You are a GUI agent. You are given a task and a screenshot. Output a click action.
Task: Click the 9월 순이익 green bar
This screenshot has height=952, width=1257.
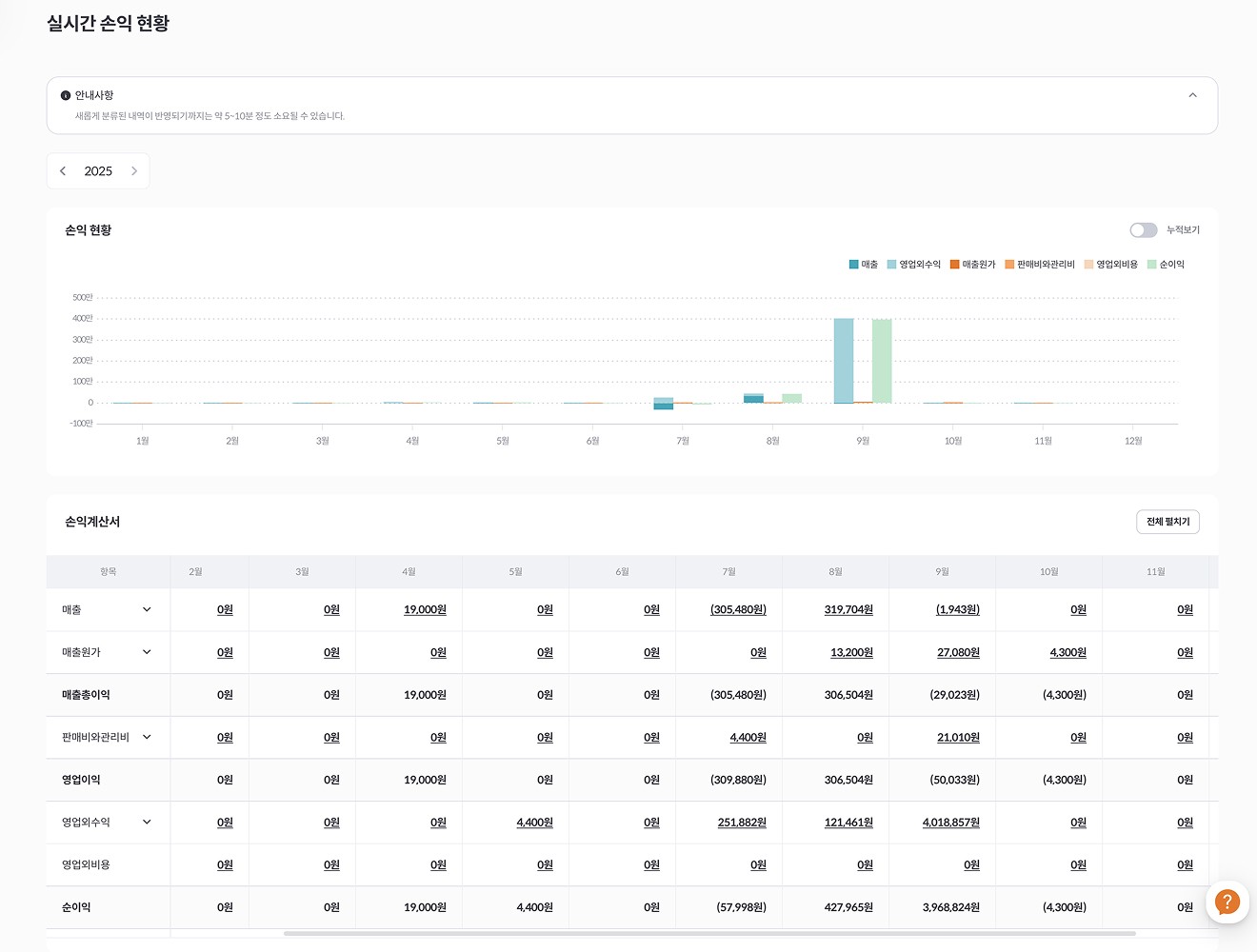point(882,361)
